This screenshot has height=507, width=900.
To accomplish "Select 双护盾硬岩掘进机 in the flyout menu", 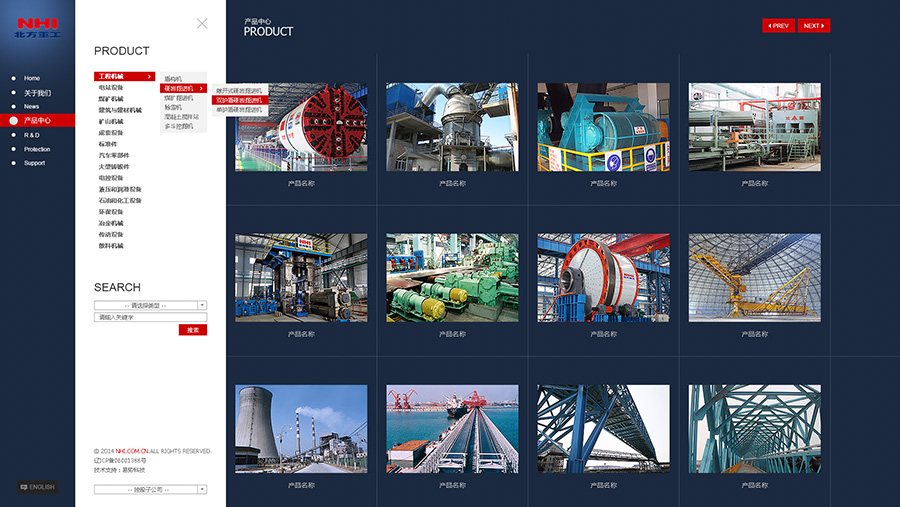I will tap(240, 100).
